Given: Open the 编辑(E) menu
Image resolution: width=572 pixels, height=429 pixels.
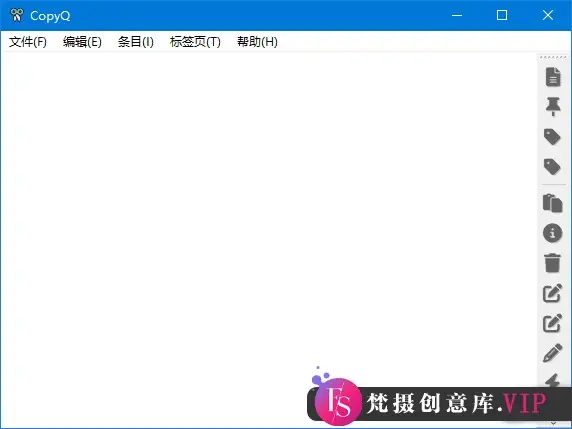Looking at the screenshot, I should (x=82, y=42).
